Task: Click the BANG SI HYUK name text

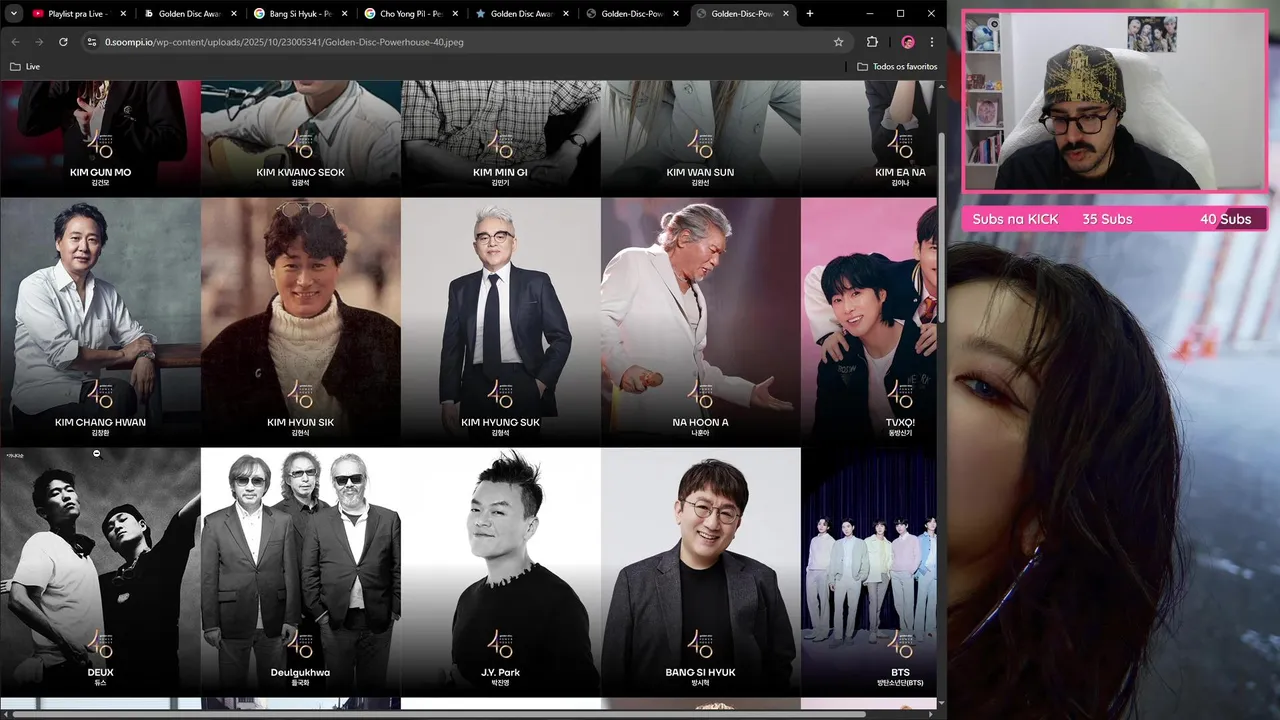Action: point(700,672)
